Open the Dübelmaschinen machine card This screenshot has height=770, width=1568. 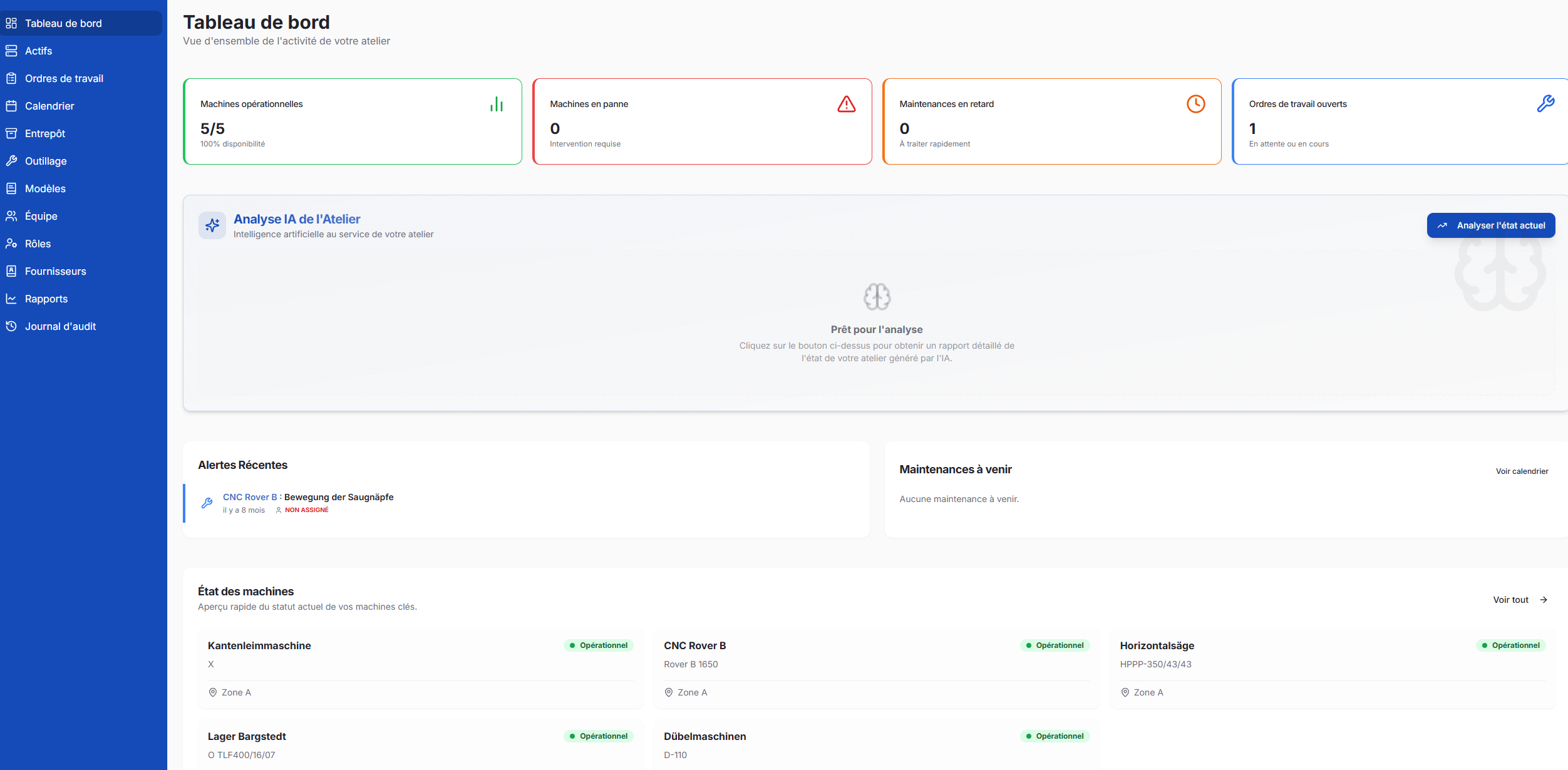tap(877, 745)
